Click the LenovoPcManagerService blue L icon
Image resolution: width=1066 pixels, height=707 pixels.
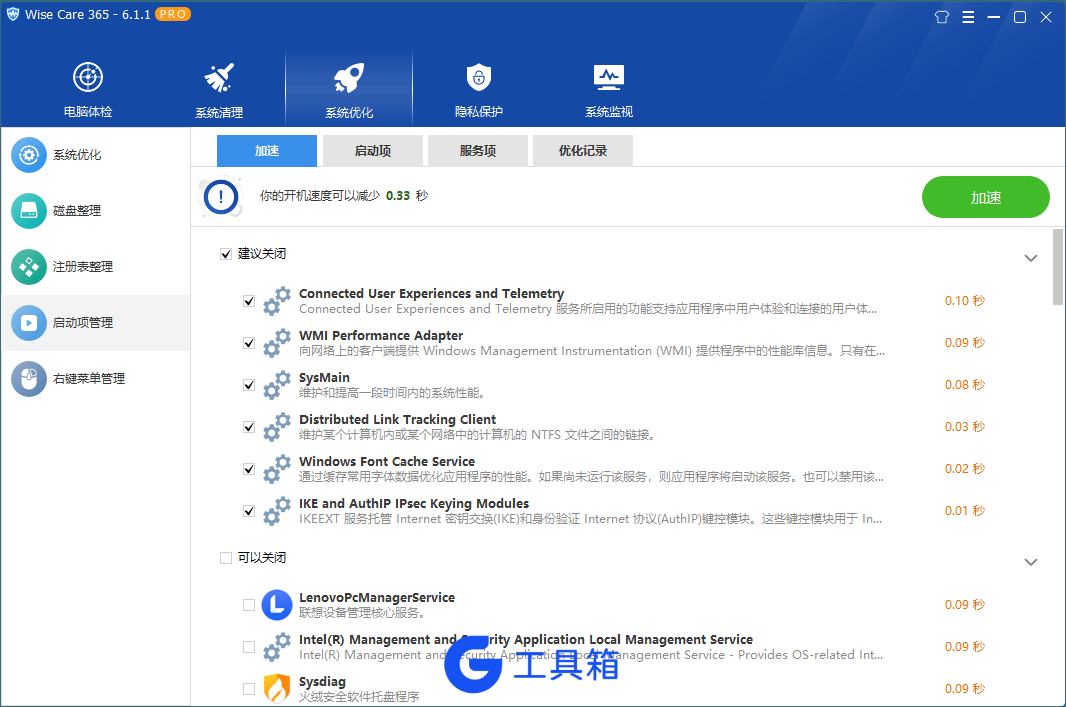pos(277,605)
